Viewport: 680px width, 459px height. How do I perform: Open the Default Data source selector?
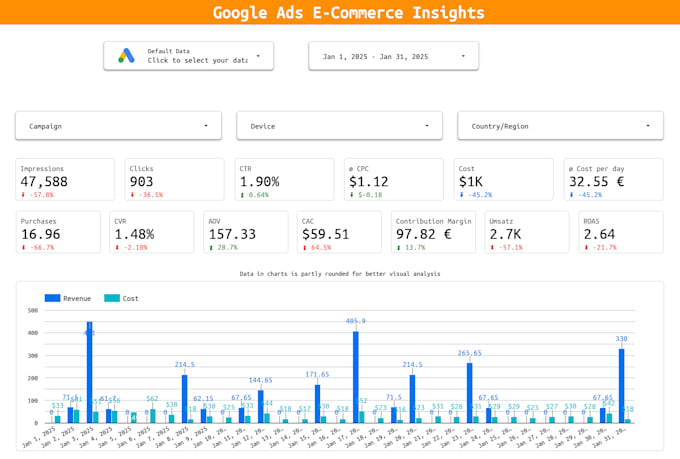(x=189, y=56)
